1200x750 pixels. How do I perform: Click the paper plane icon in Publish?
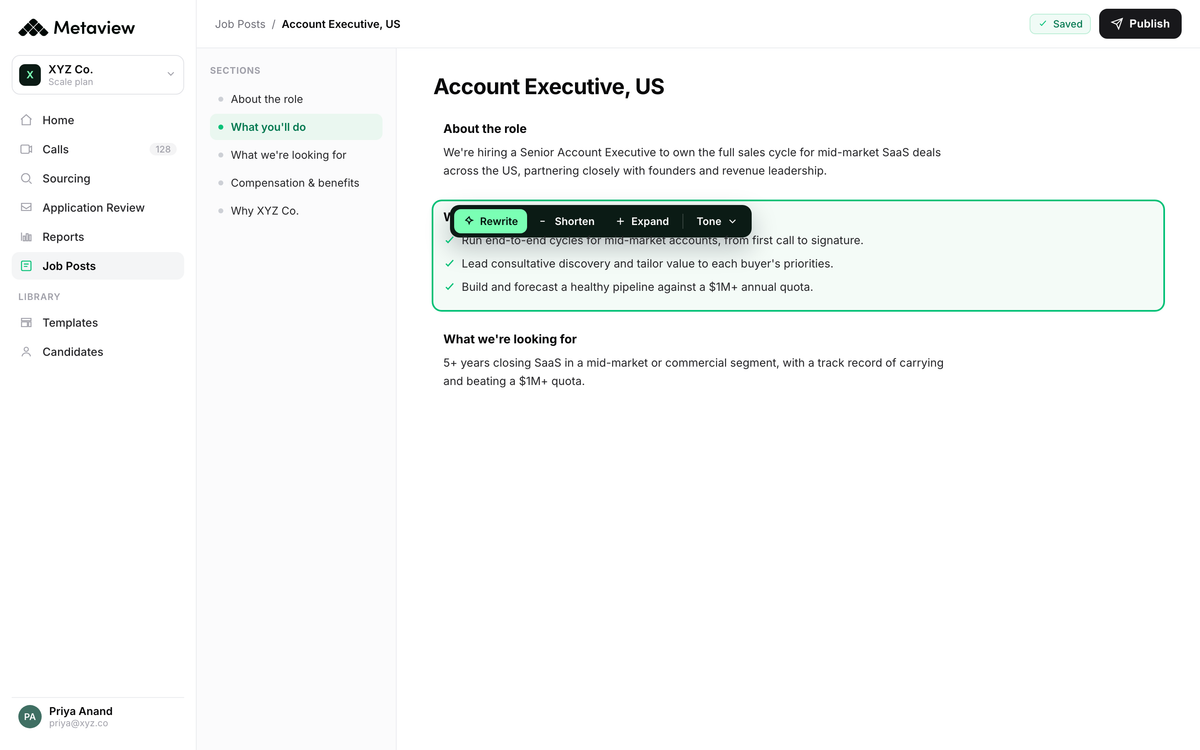(x=1117, y=24)
